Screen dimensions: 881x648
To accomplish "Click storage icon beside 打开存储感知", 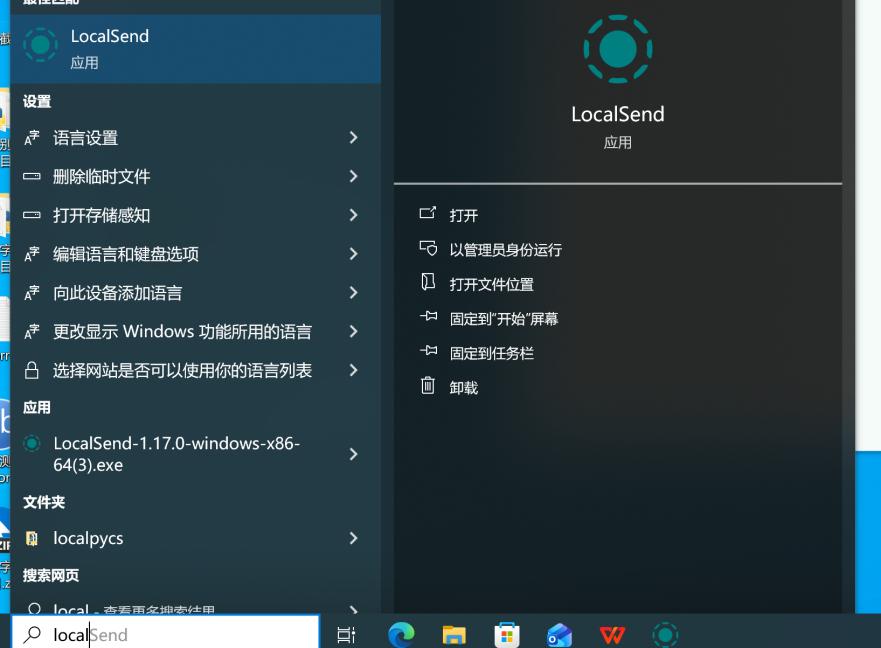I will [32, 215].
